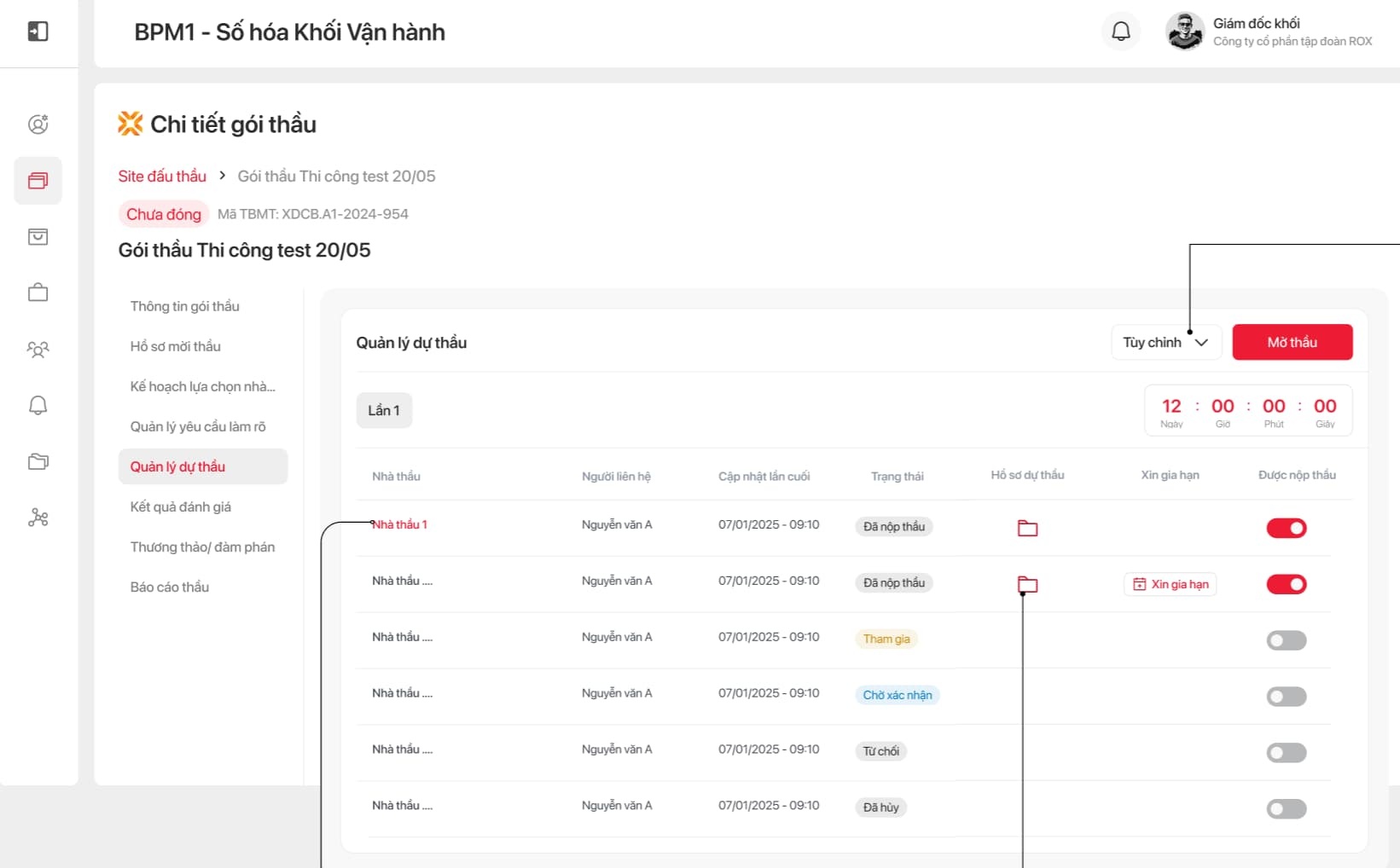The height and width of the screenshot is (868, 1400).
Task: Open the people group icon in sidebar
Action: click(x=38, y=349)
